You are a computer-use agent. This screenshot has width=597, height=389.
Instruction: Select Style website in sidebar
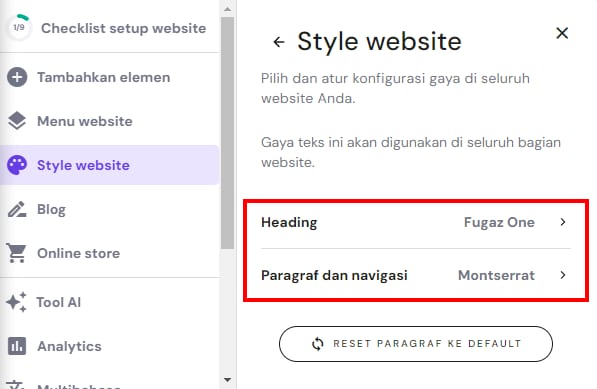click(110, 165)
